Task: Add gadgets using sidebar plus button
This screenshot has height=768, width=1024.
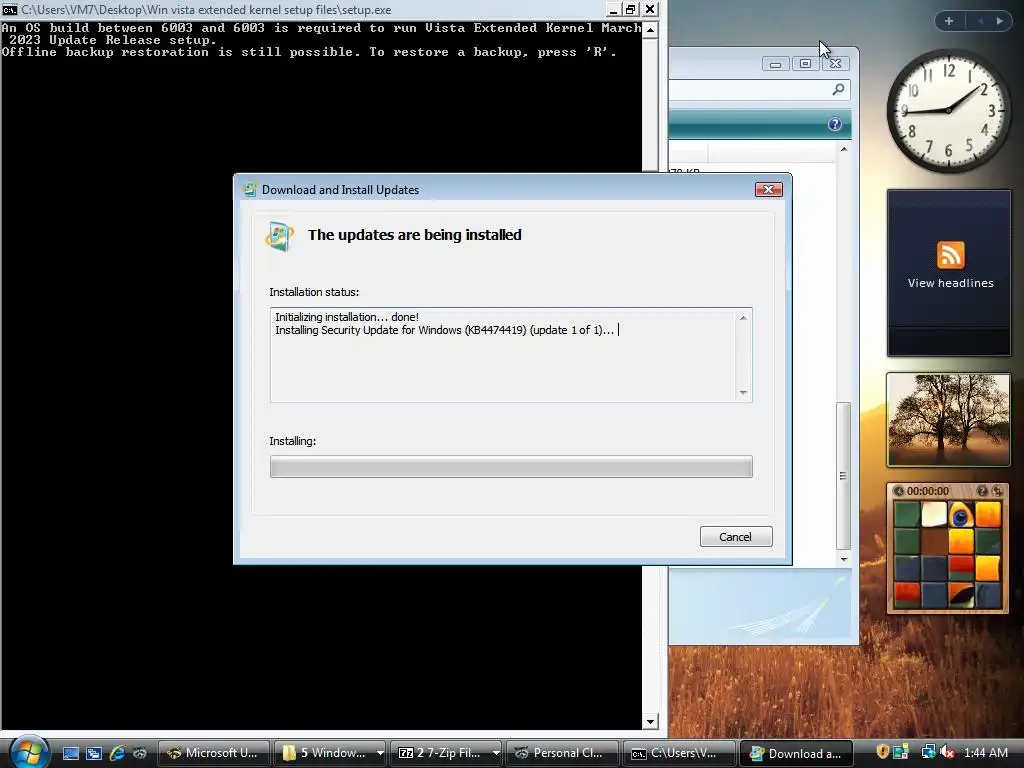Action: 949,21
